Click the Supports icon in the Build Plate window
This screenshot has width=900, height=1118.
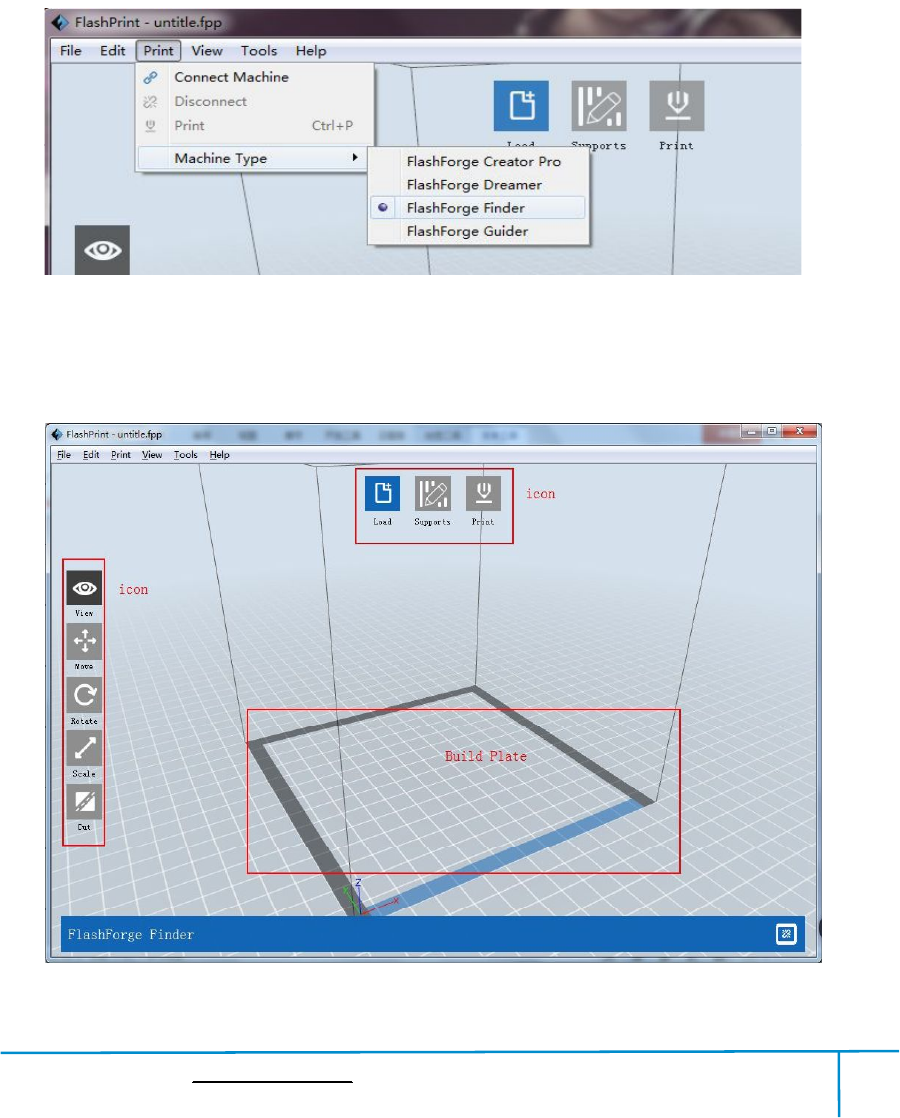pos(433,493)
